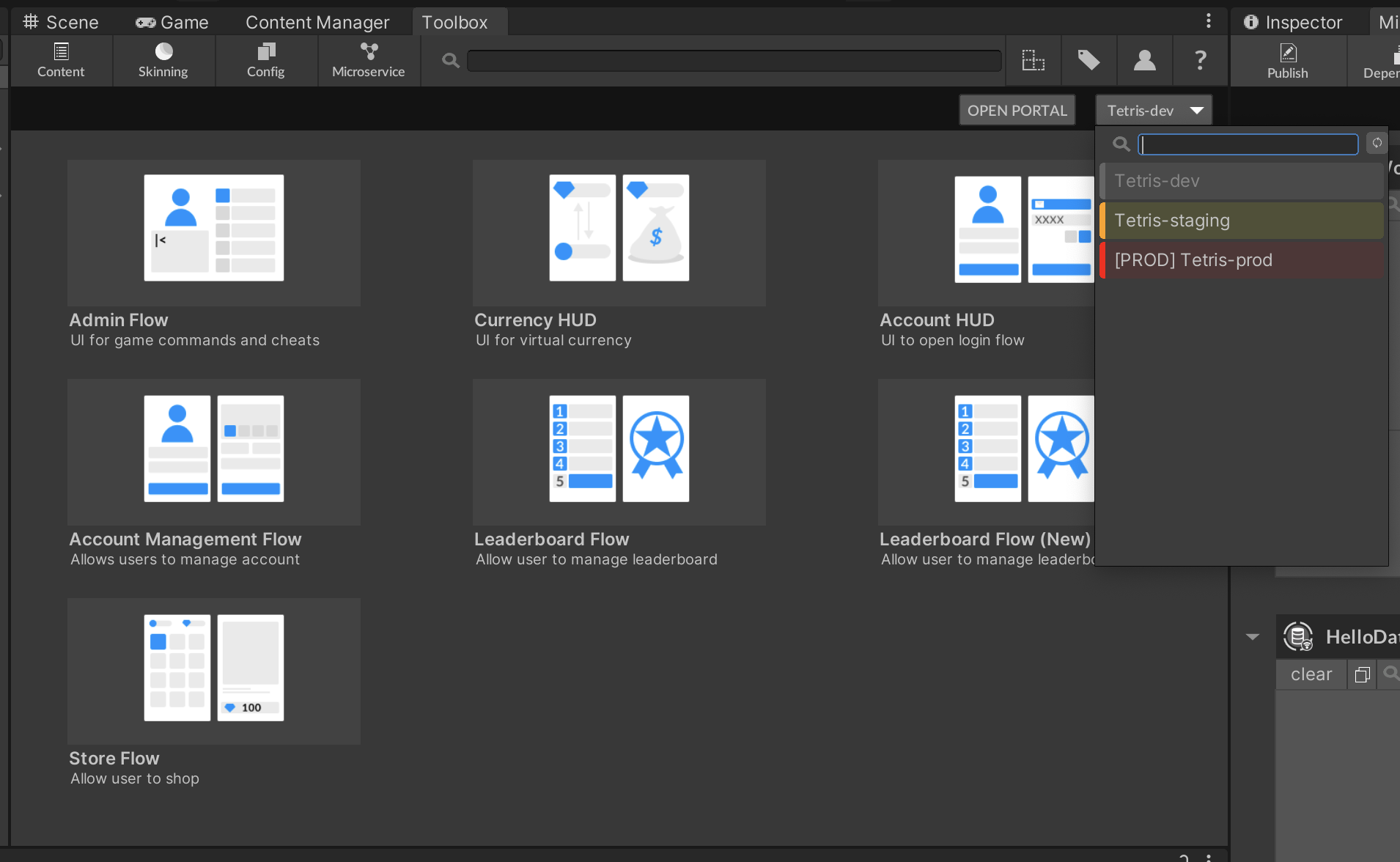Select Tetris-staging from the realm list
This screenshot has width=1400, height=862.
[1242, 221]
